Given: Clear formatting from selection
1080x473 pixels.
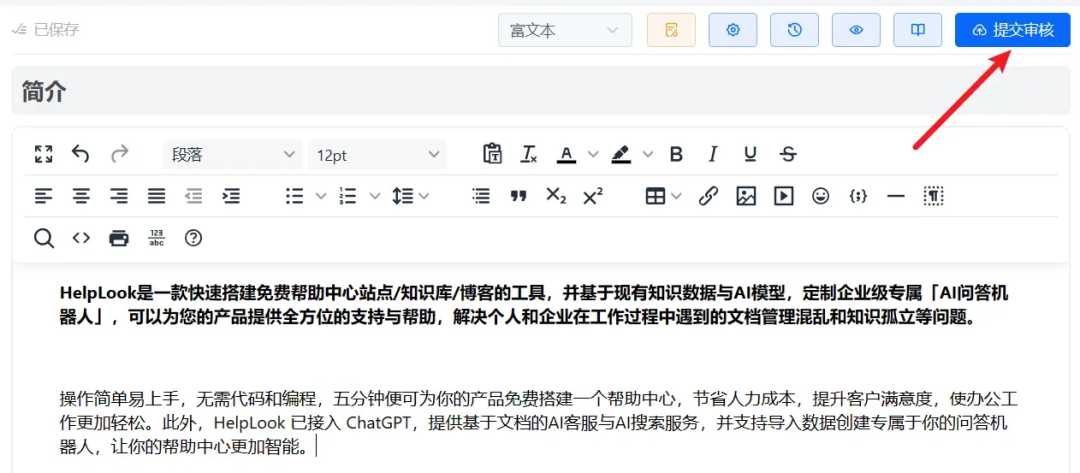Looking at the screenshot, I should tap(528, 154).
